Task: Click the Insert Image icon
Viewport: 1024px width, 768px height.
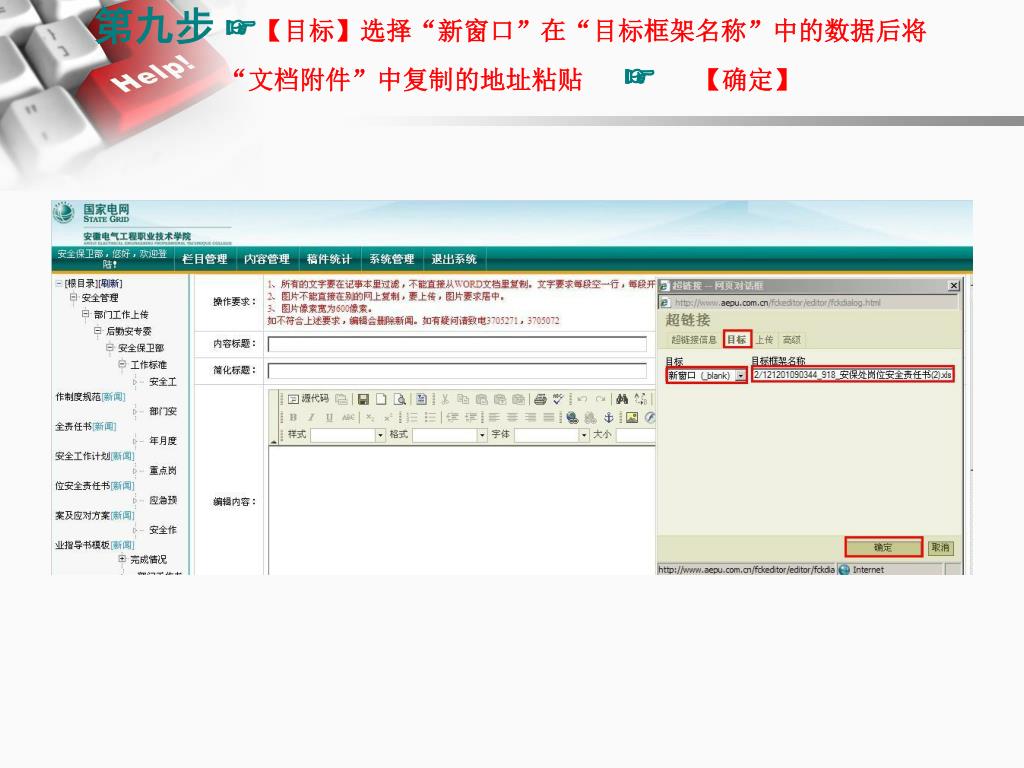Action: [632, 417]
